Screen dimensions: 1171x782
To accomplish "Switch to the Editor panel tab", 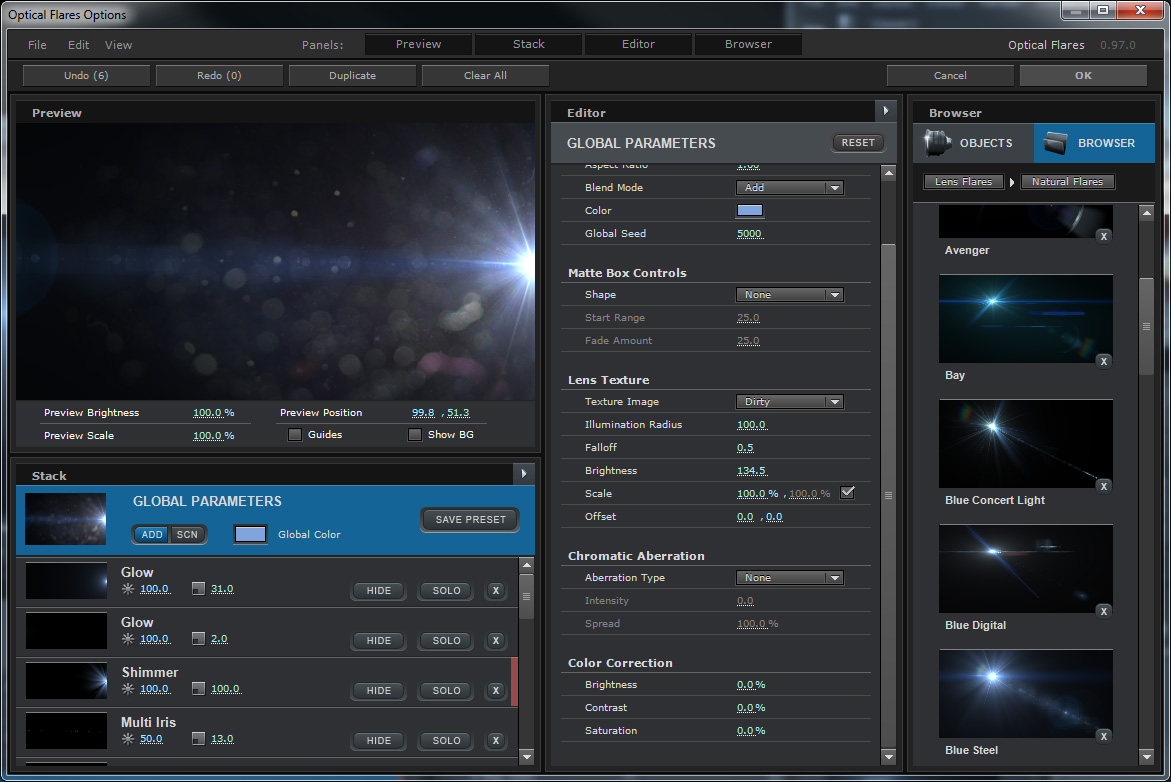I will pyautogui.click(x=637, y=44).
